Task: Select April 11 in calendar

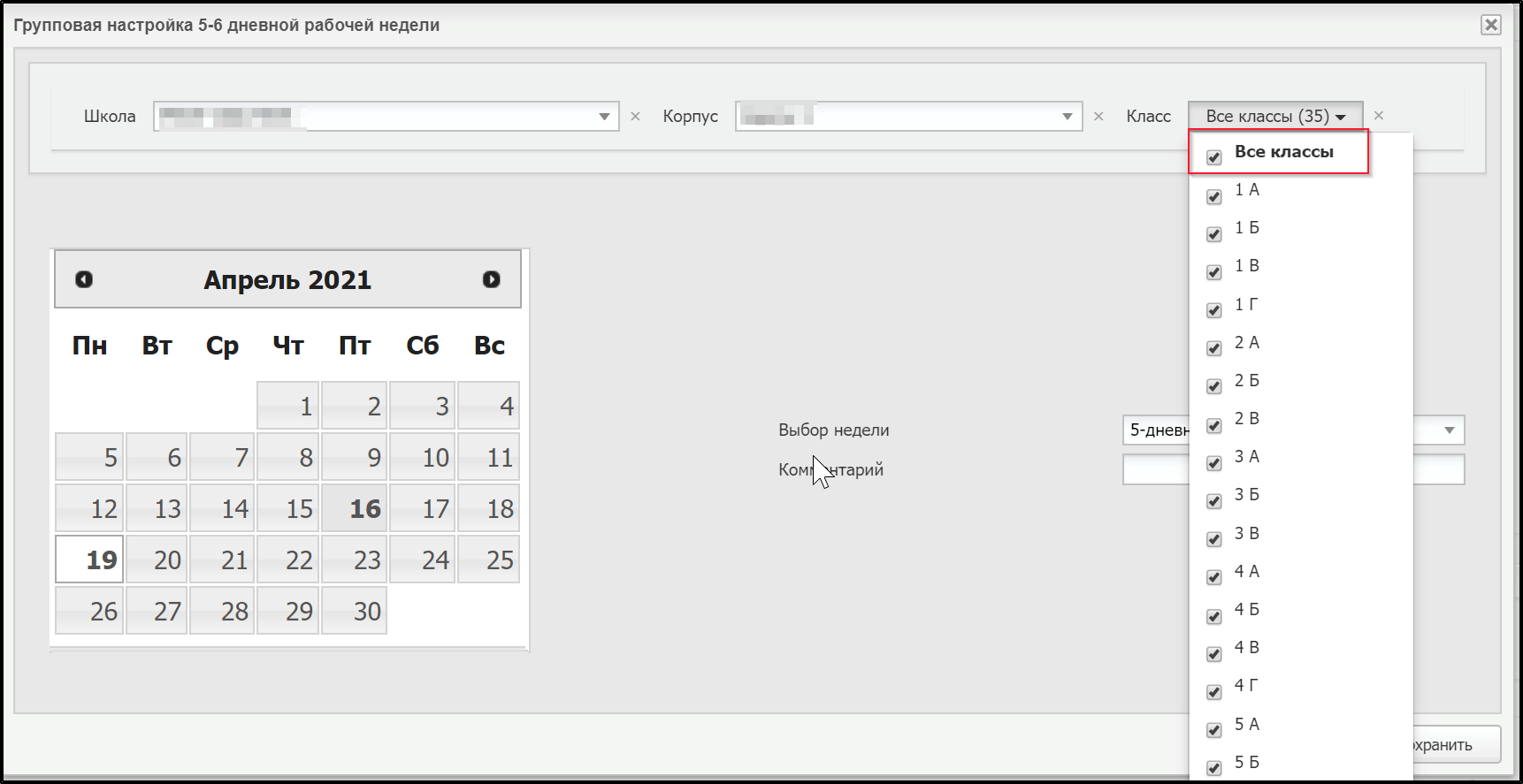Action: pyautogui.click(x=488, y=457)
